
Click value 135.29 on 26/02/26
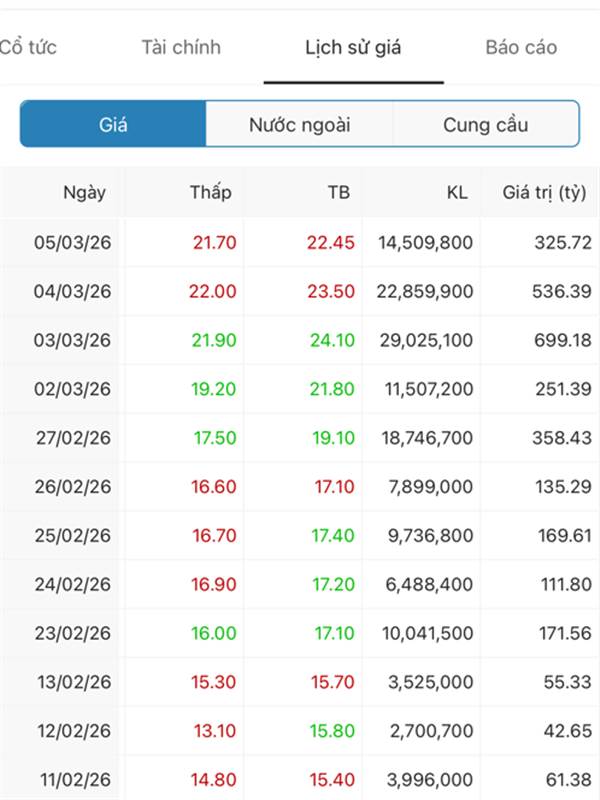tap(565, 487)
